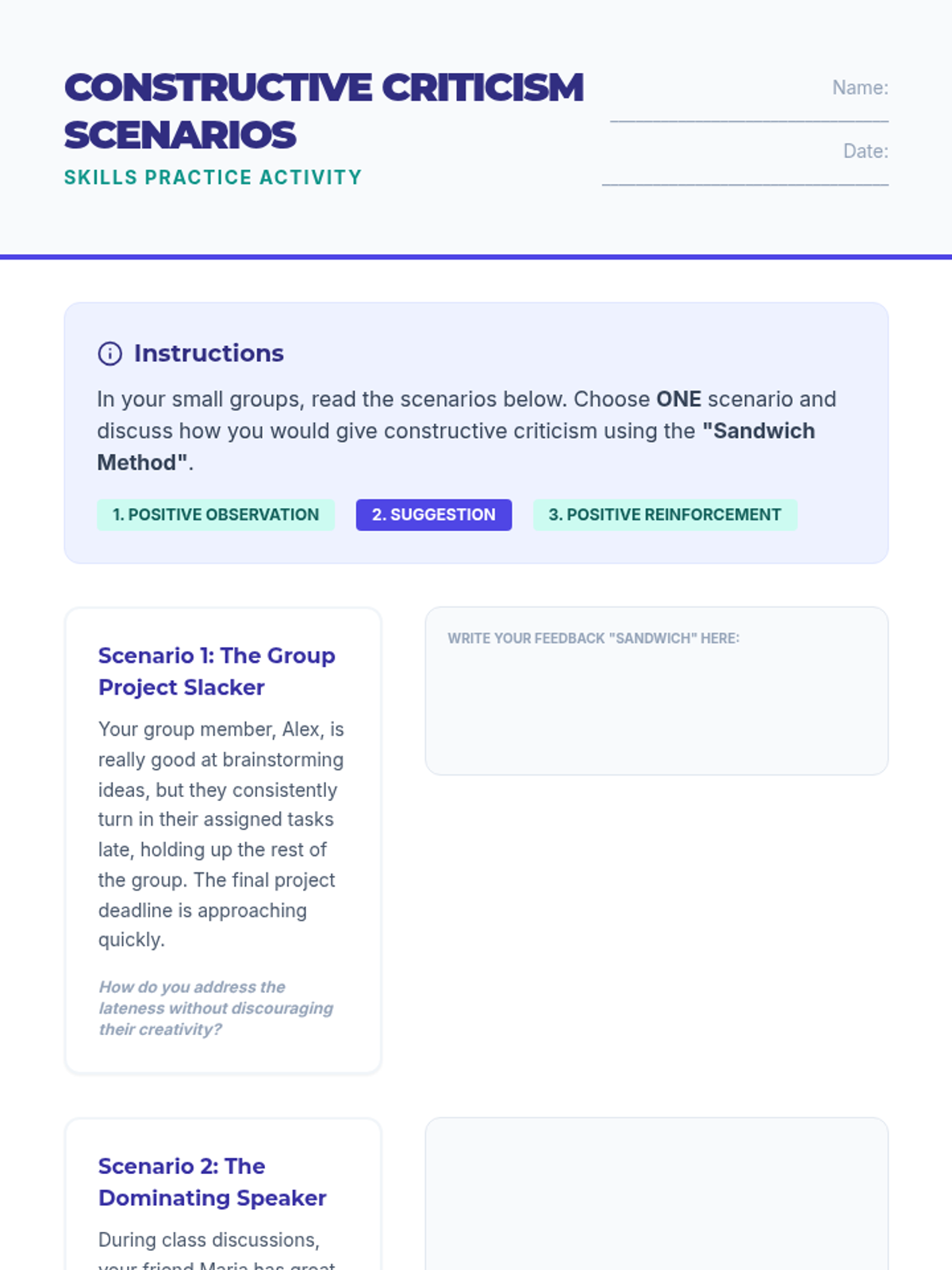Click 'Scenario 1: The Group Project Slacker' heading
952x1270 pixels.
[x=217, y=672]
